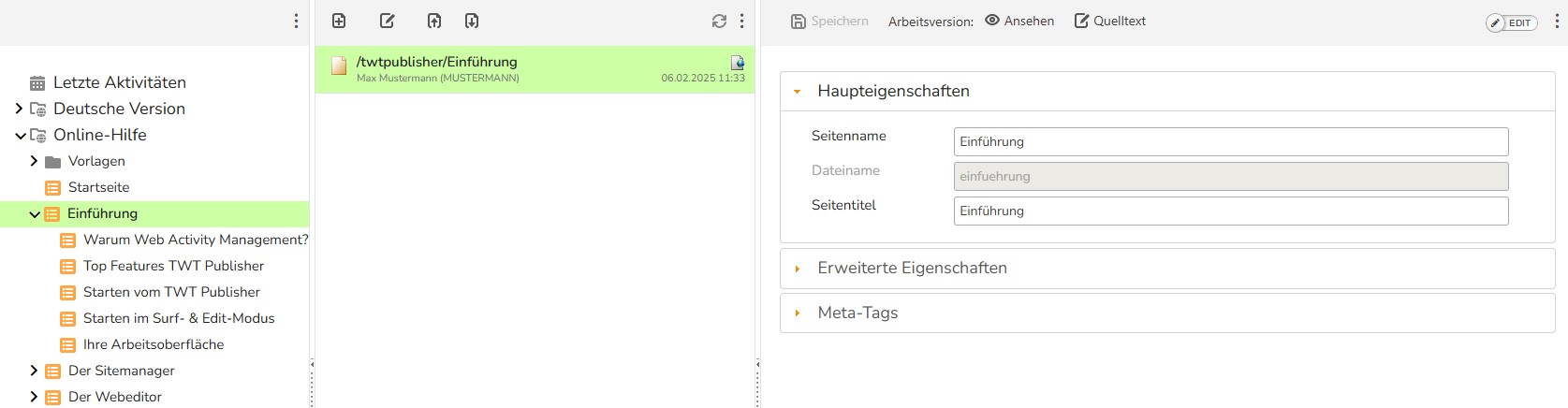Open the page list three-dot menu
Screen dimensions: 1568x408
coord(741,21)
